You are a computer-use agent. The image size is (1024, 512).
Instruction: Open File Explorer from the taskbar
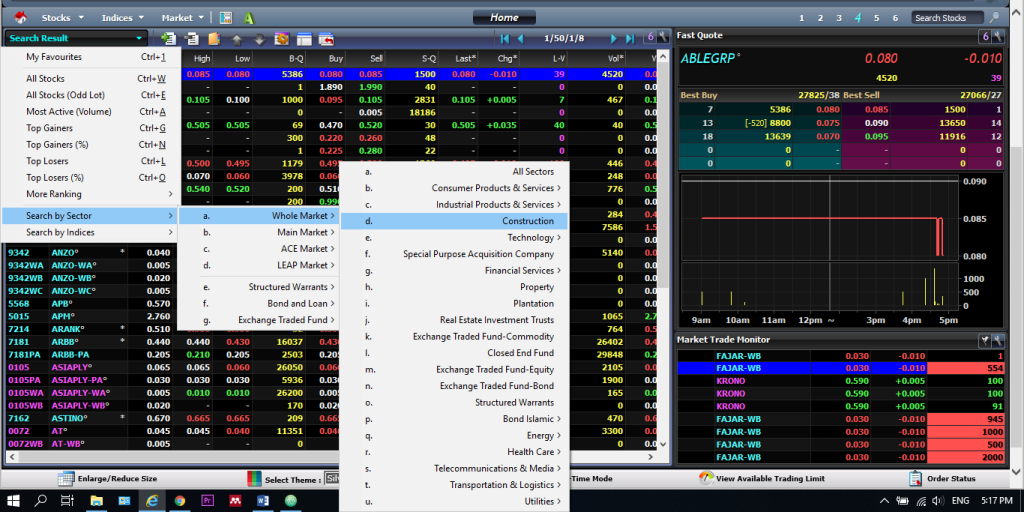96,501
